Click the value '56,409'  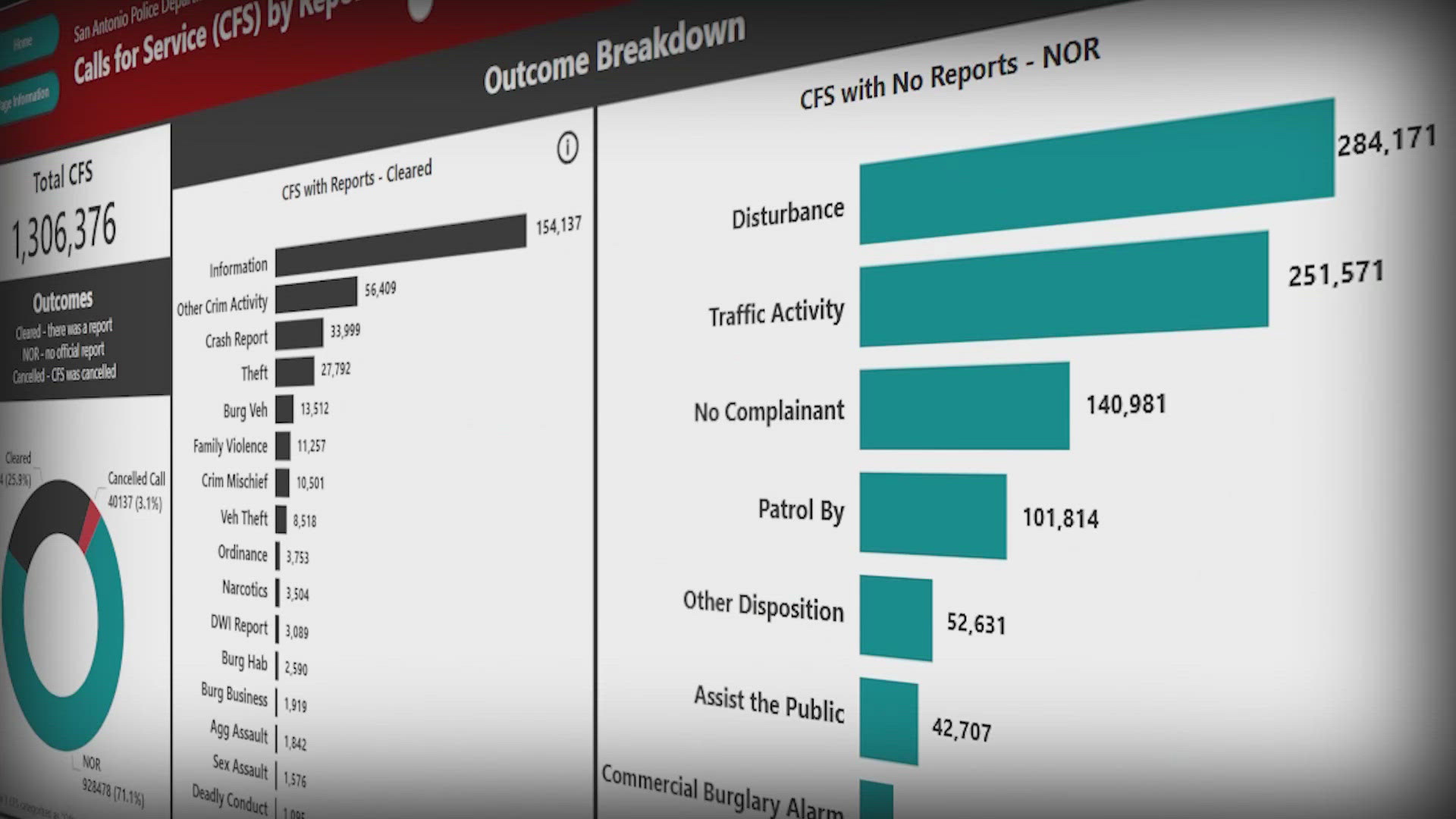coord(380,290)
